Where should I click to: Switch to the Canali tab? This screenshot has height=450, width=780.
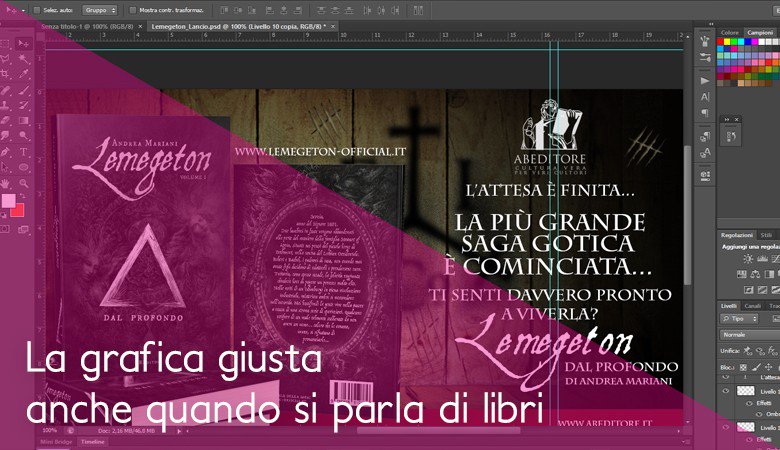click(x=752, y=306)
